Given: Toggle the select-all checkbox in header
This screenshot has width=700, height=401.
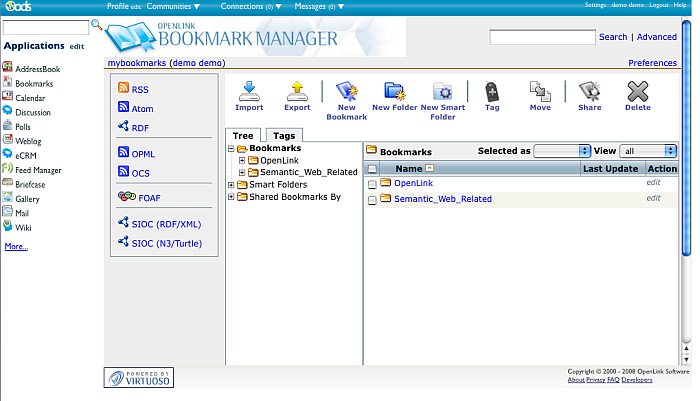Looking at the screenshot, I should tap(373, 169).
